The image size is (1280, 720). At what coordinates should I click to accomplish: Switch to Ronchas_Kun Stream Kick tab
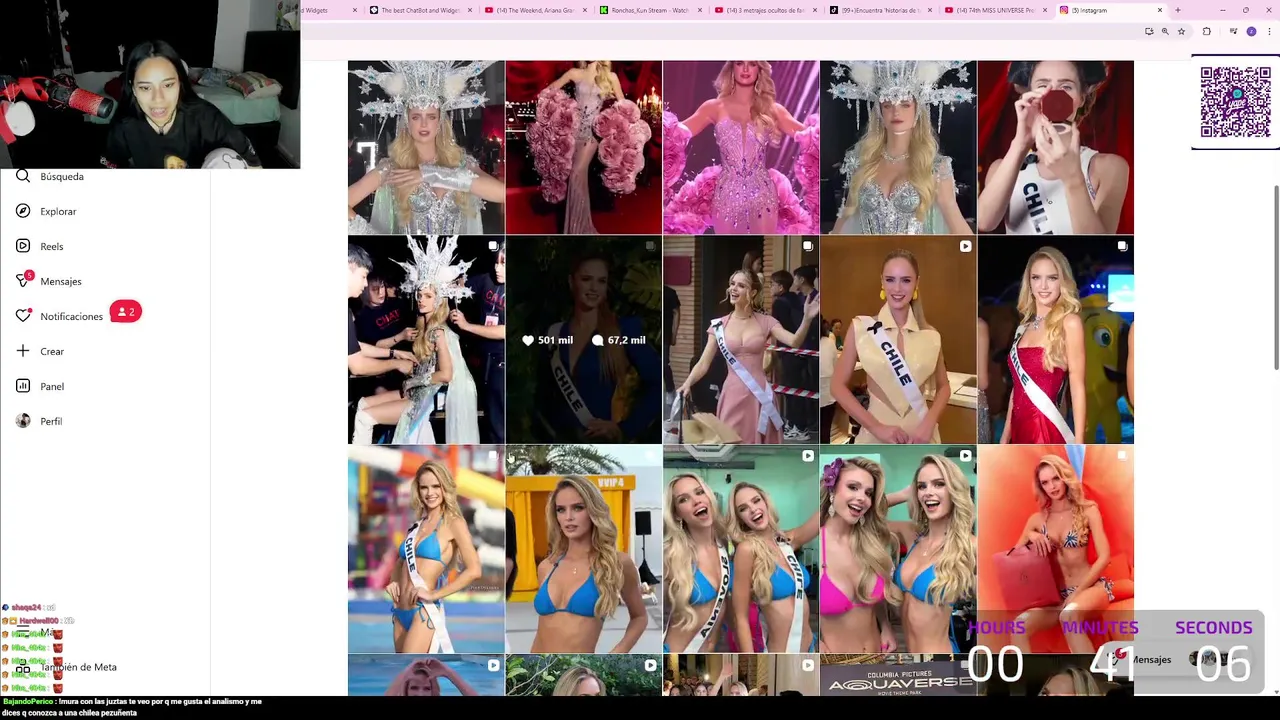tap(648, 10)
